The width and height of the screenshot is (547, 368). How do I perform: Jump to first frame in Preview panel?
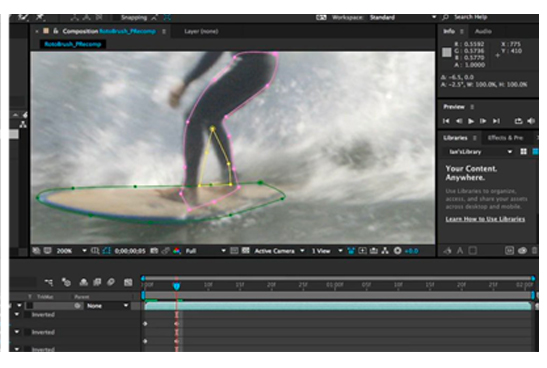446,121
